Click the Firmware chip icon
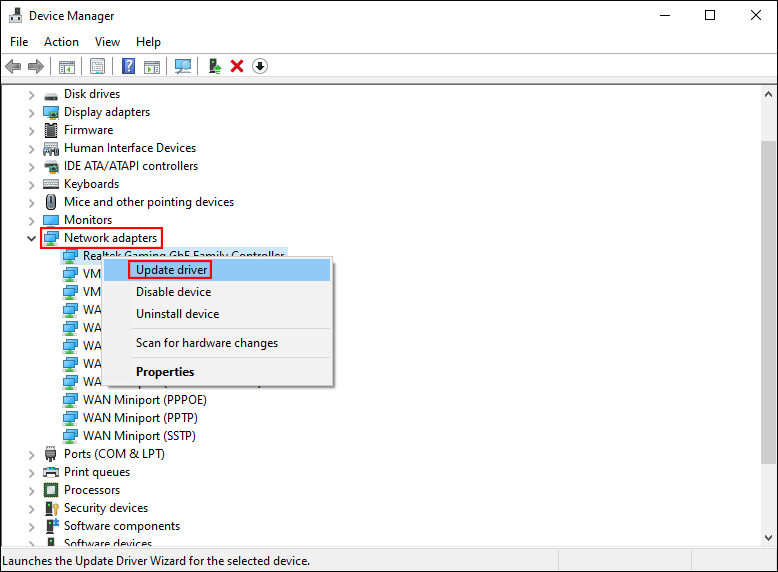This screenshot has width=778, height=572. coord(51,130)
